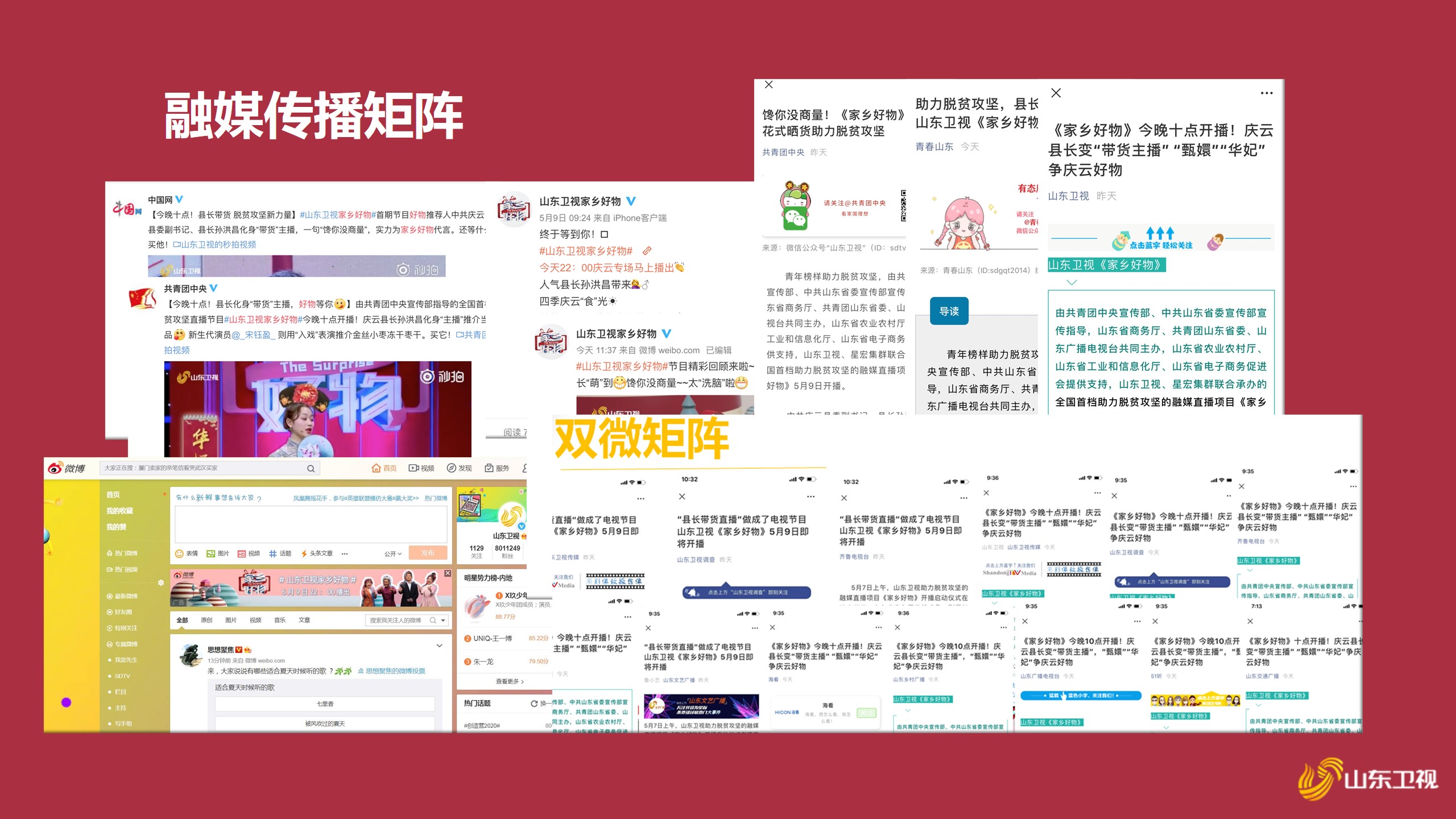
Task: Click 点击蓝字 轻松关注 follow banner
Action: coord(1161,238)
